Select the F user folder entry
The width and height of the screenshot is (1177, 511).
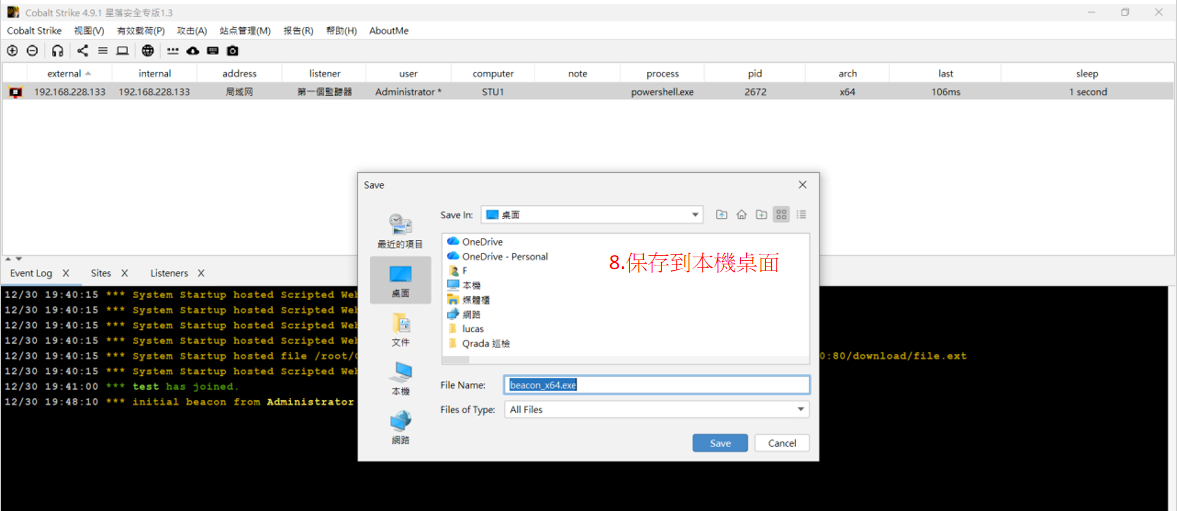[457, 270]
